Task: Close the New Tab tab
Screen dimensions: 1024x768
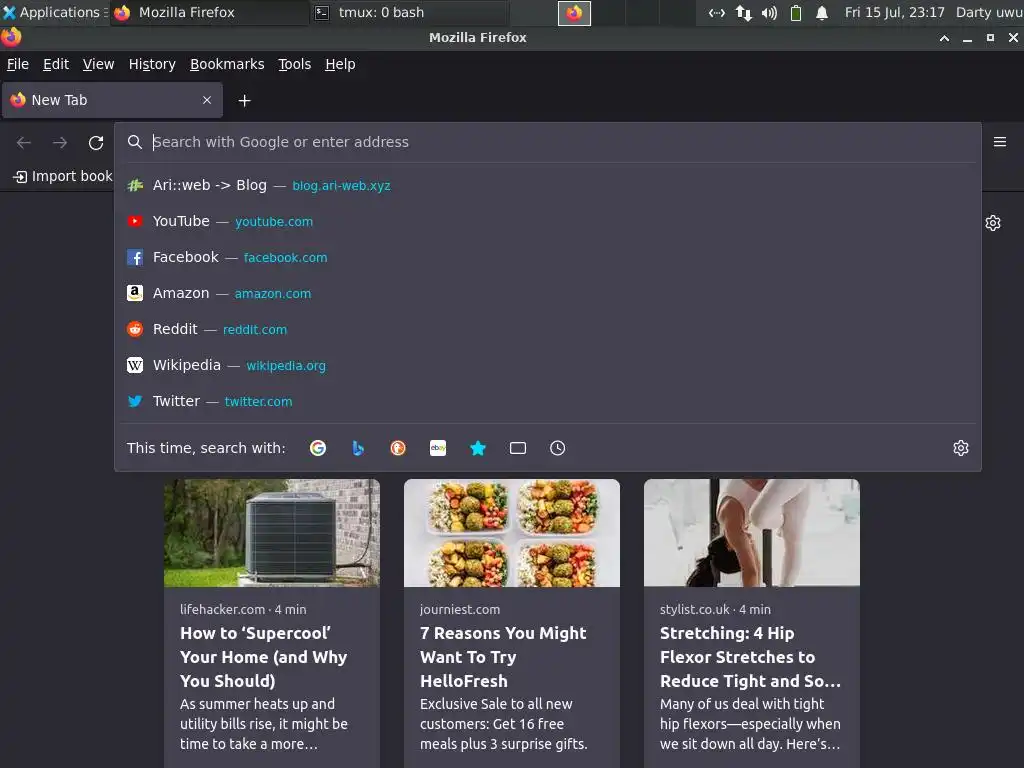Action: (207, 100)
